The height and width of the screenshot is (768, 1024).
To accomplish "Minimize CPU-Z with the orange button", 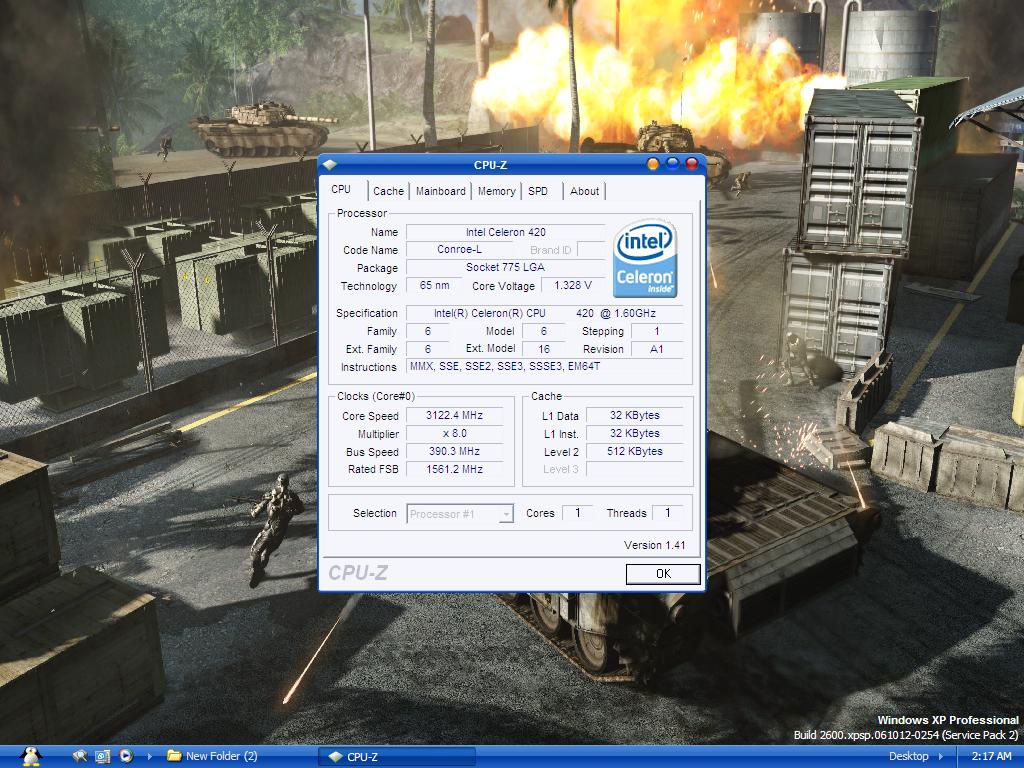I will click(x=652, y=164).
